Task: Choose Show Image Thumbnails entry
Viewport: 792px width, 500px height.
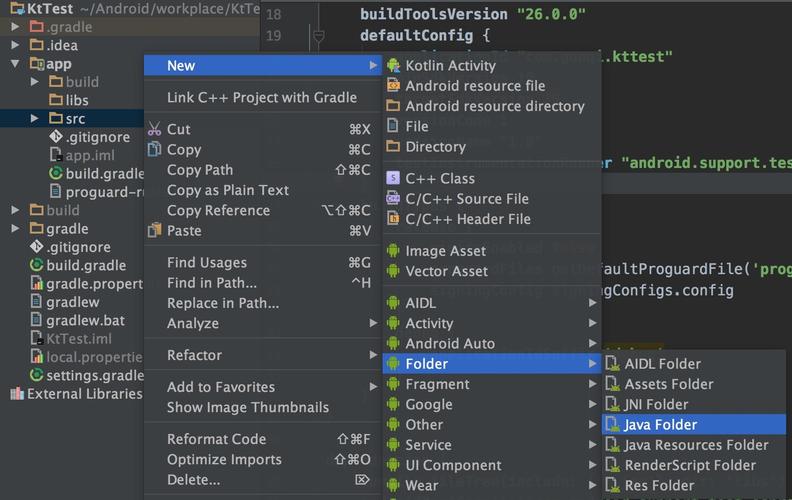Action: [262, 407]
